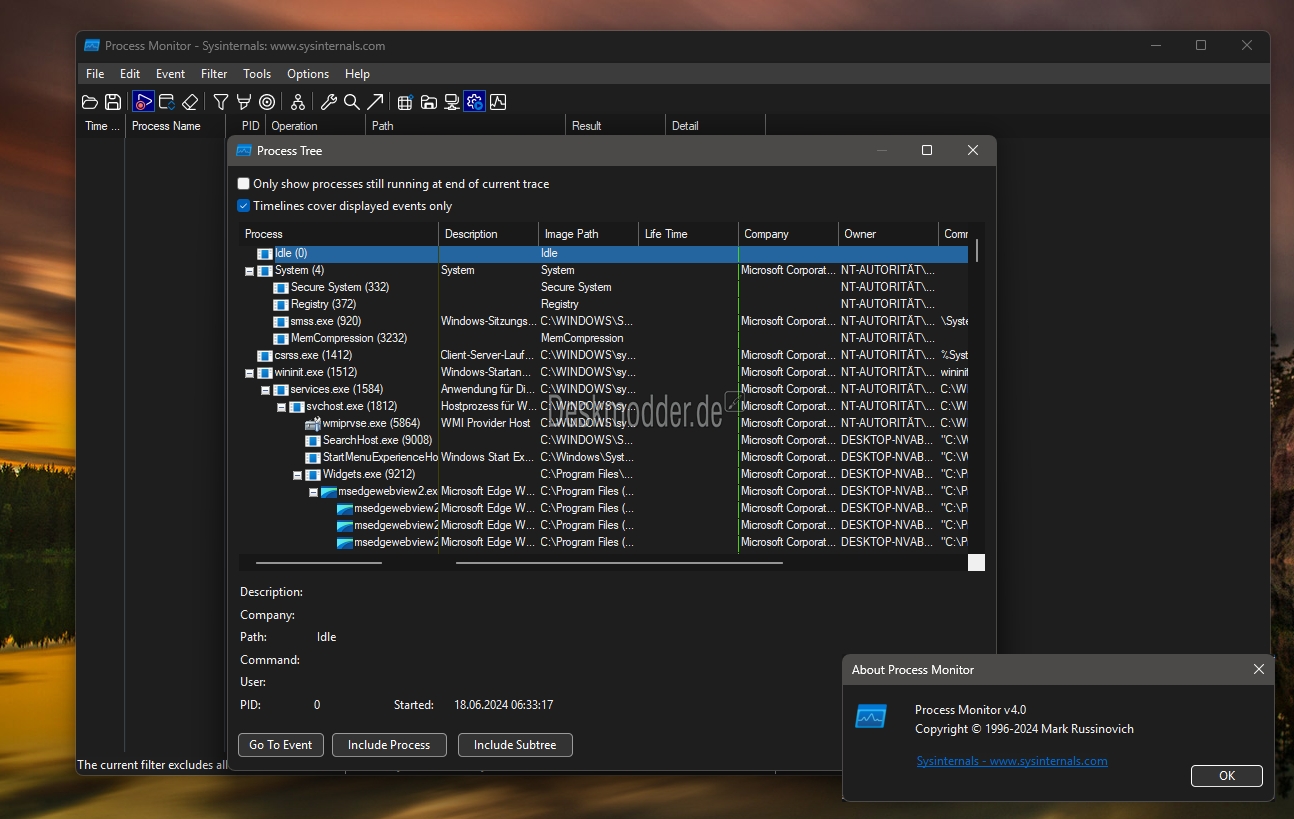Click the Image Path column header

588,234
